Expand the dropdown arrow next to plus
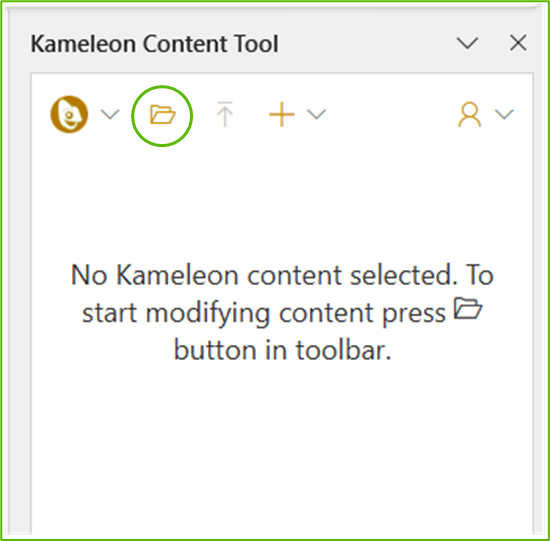Viewport: 550px width, 541px height. [x=316, y=114]
